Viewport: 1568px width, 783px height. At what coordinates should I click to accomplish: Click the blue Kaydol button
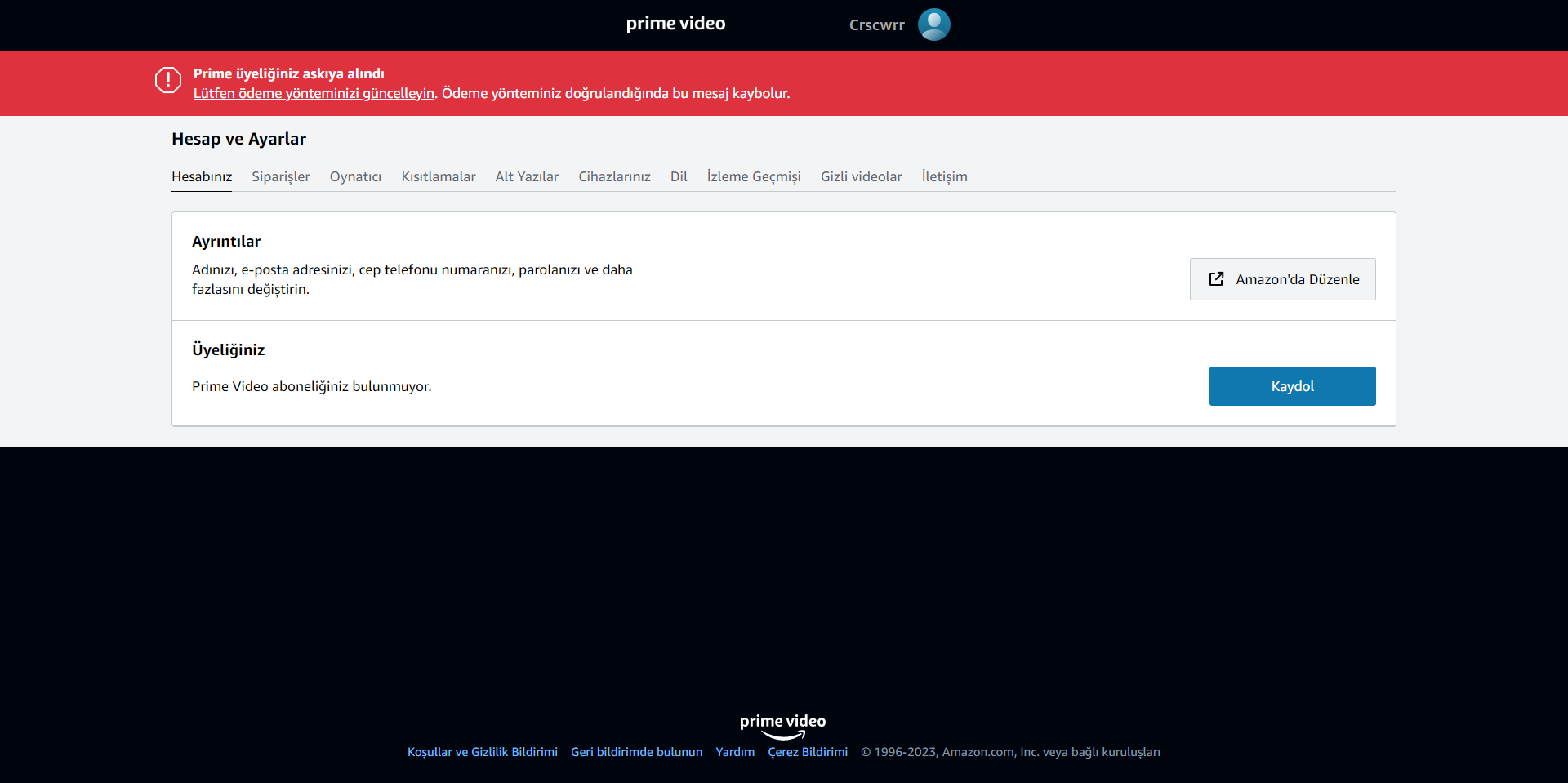tap(1292, 386)
